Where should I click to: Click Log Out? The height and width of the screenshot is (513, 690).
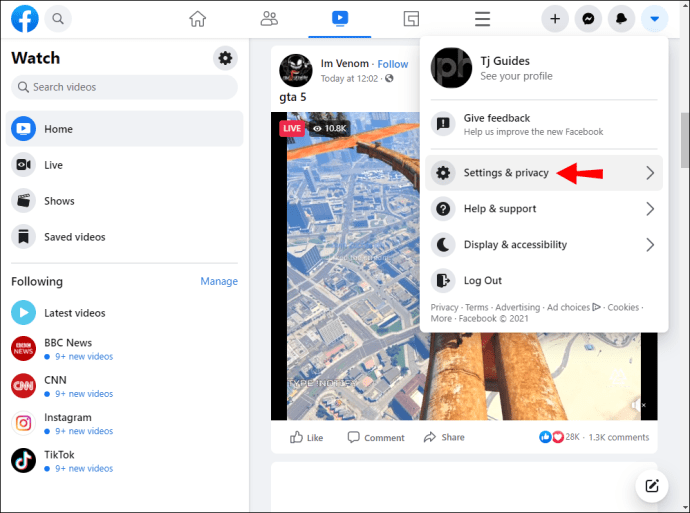[544, 280]
